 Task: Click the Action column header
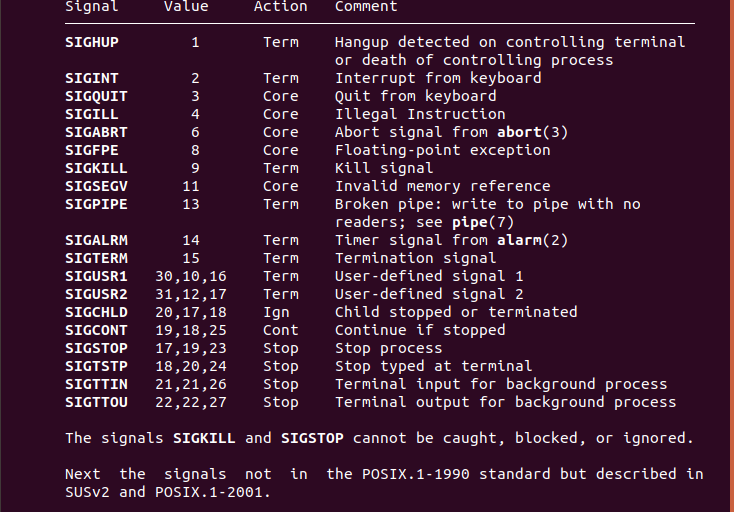[x=281, y=7]
